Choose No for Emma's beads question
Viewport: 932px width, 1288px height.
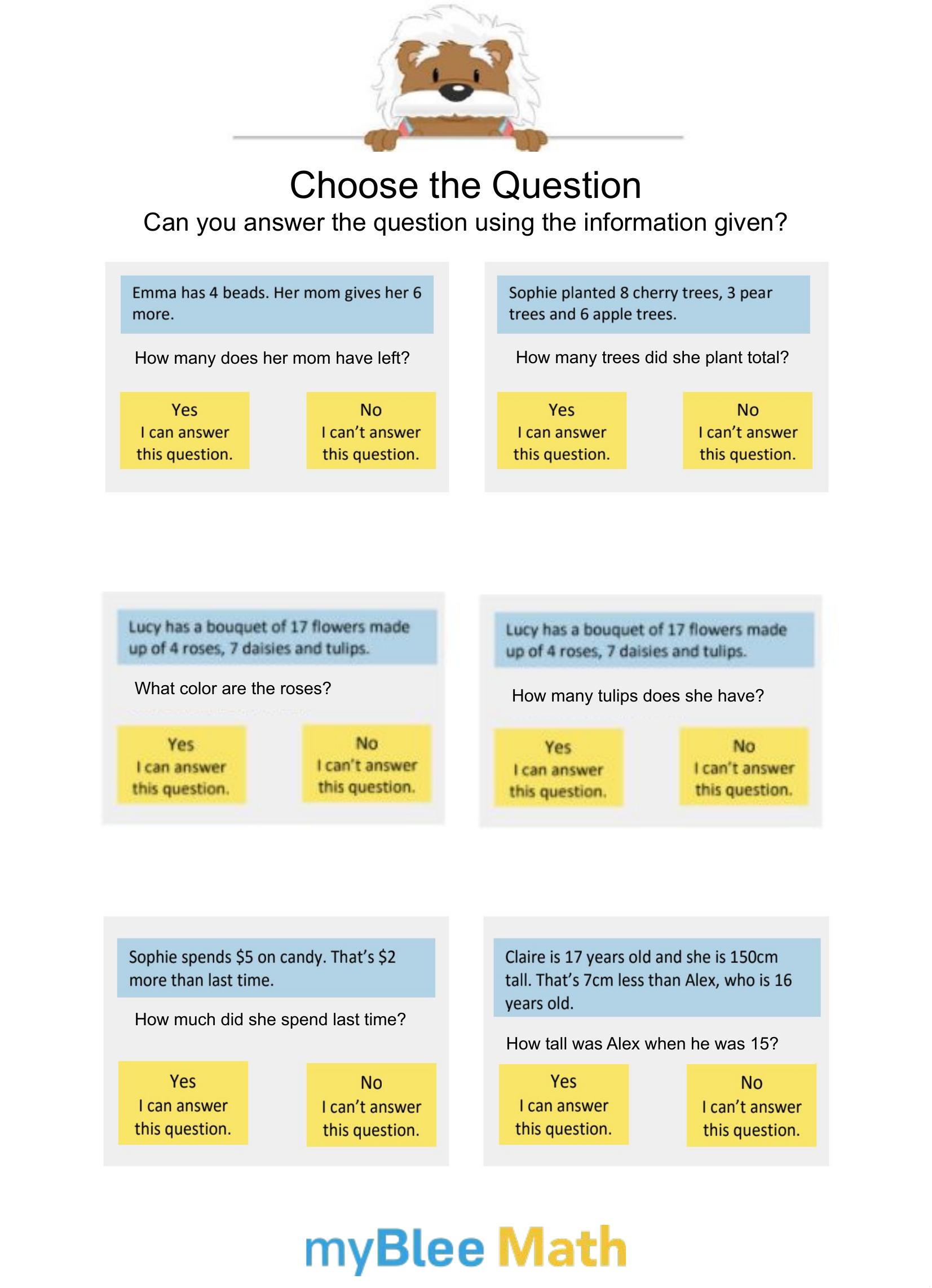371,431
